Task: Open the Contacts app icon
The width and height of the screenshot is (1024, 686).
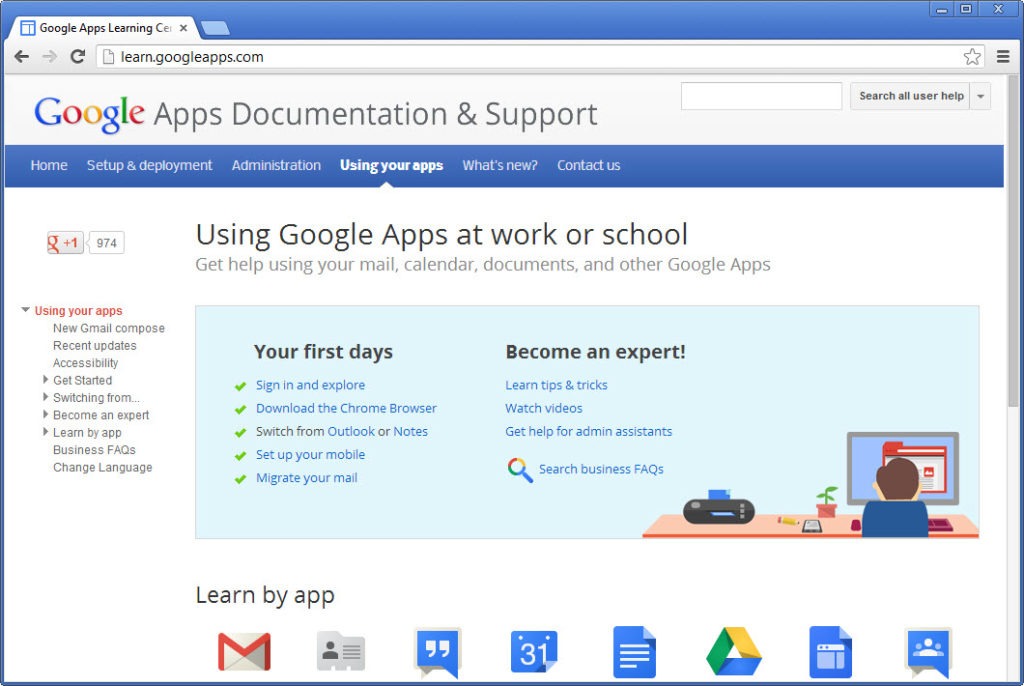Action: 340,651
